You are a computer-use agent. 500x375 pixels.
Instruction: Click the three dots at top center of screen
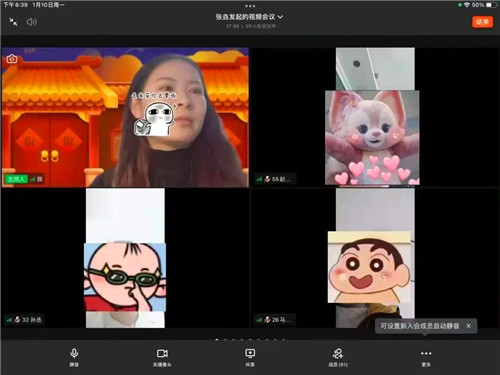point(250,6)
